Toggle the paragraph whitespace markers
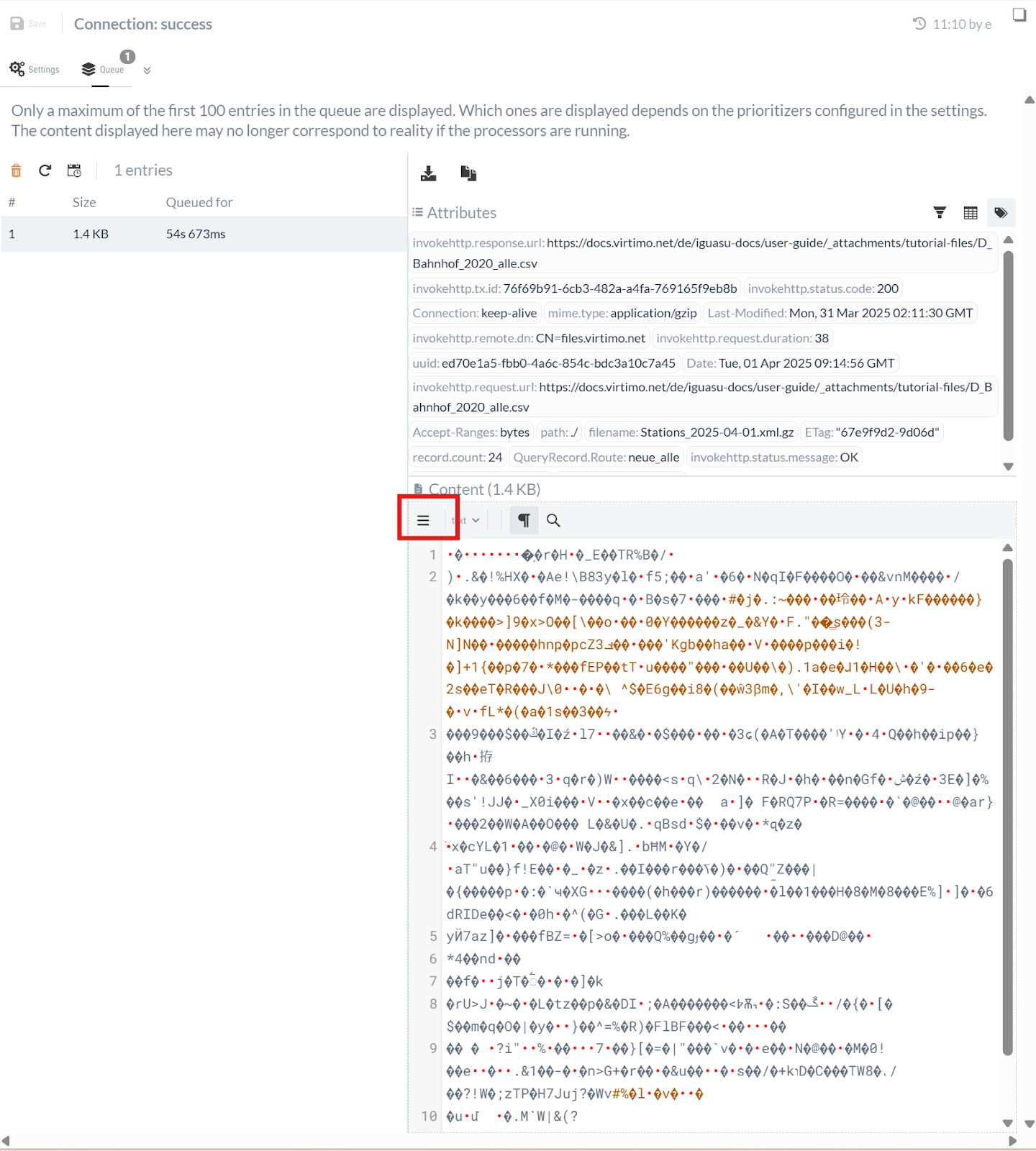This screenshot has height=1151, width=1036. tap(524, 520)
